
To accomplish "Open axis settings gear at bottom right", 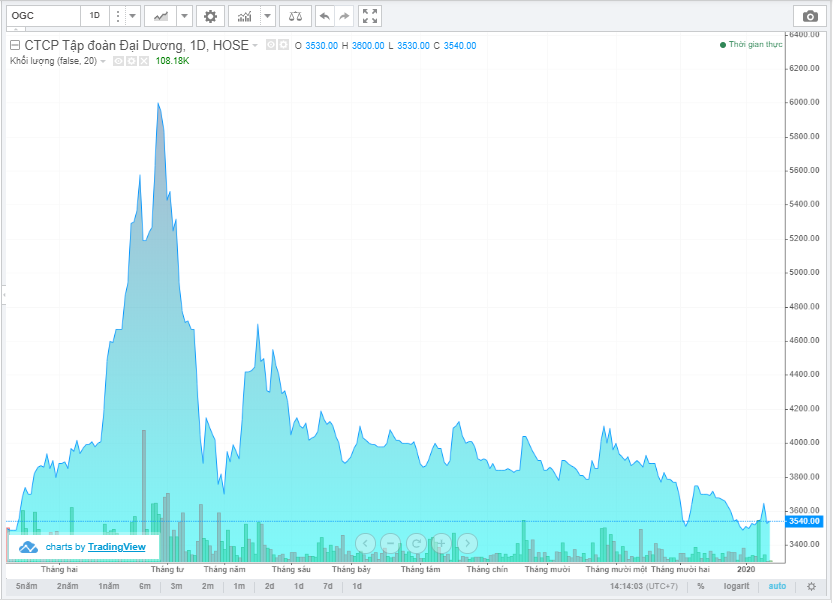I will pos(811,587).
